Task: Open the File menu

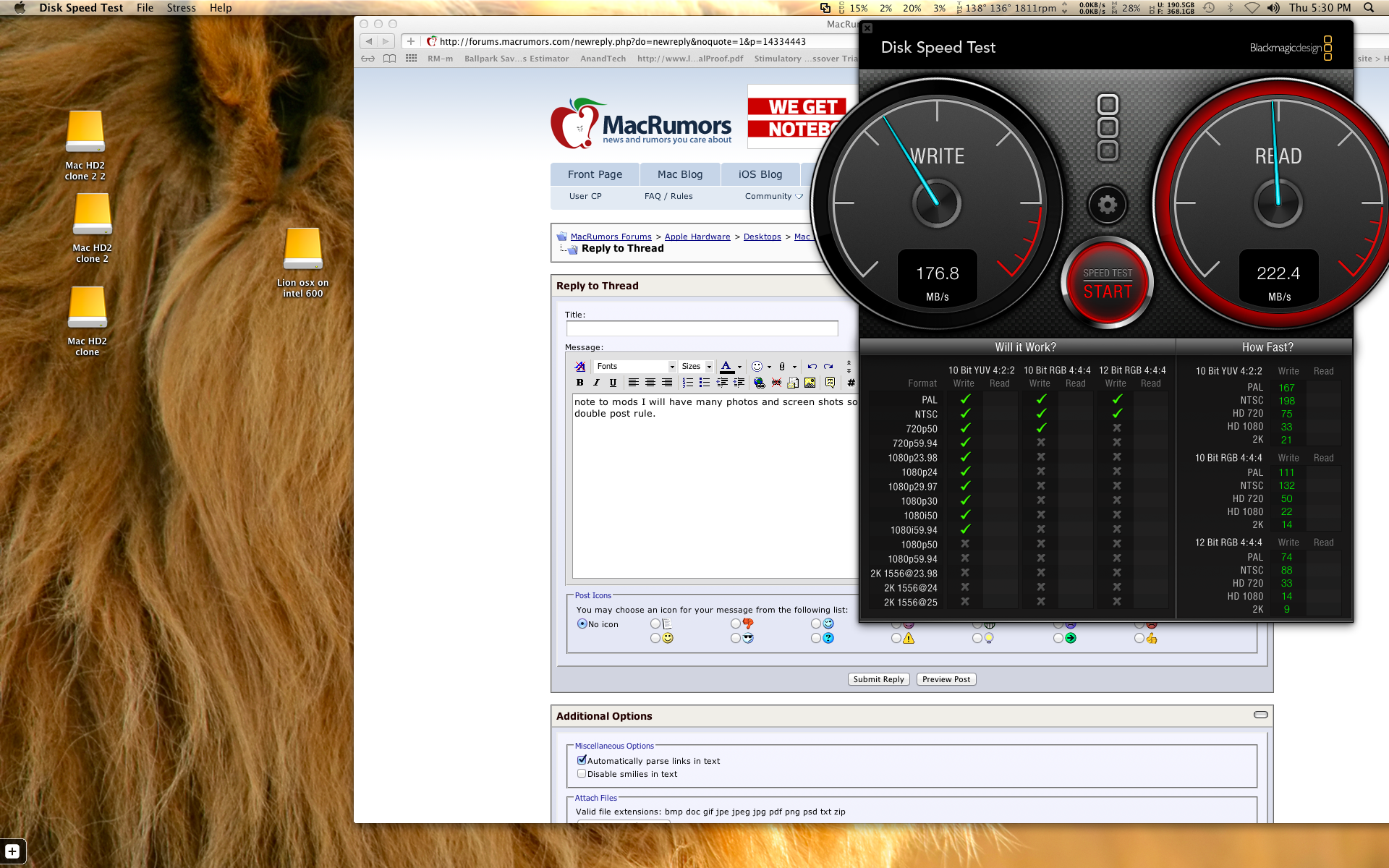Action: pos(145,8)
